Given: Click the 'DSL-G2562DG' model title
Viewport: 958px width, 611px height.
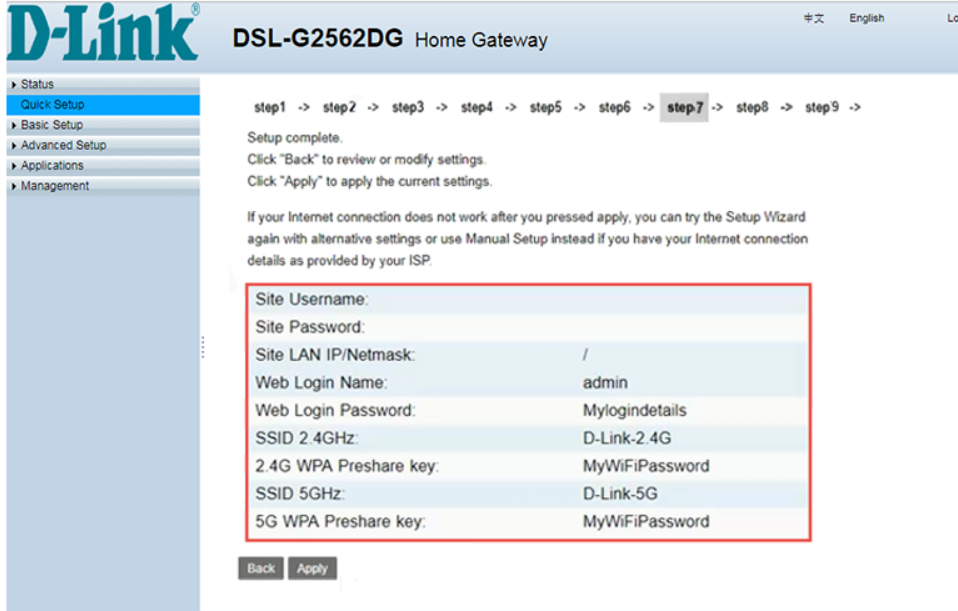Looking at the screenshot, I should (318, 38).
